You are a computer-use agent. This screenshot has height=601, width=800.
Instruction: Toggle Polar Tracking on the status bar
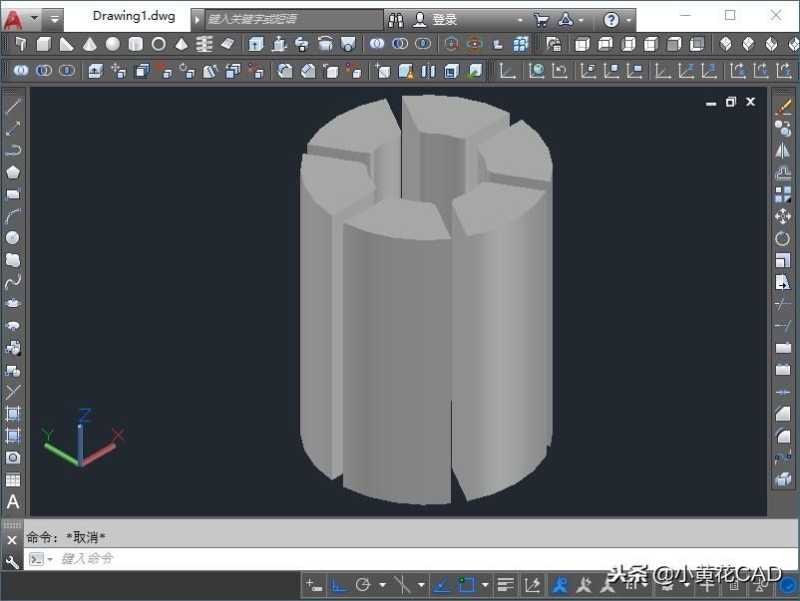click(364, 585)
